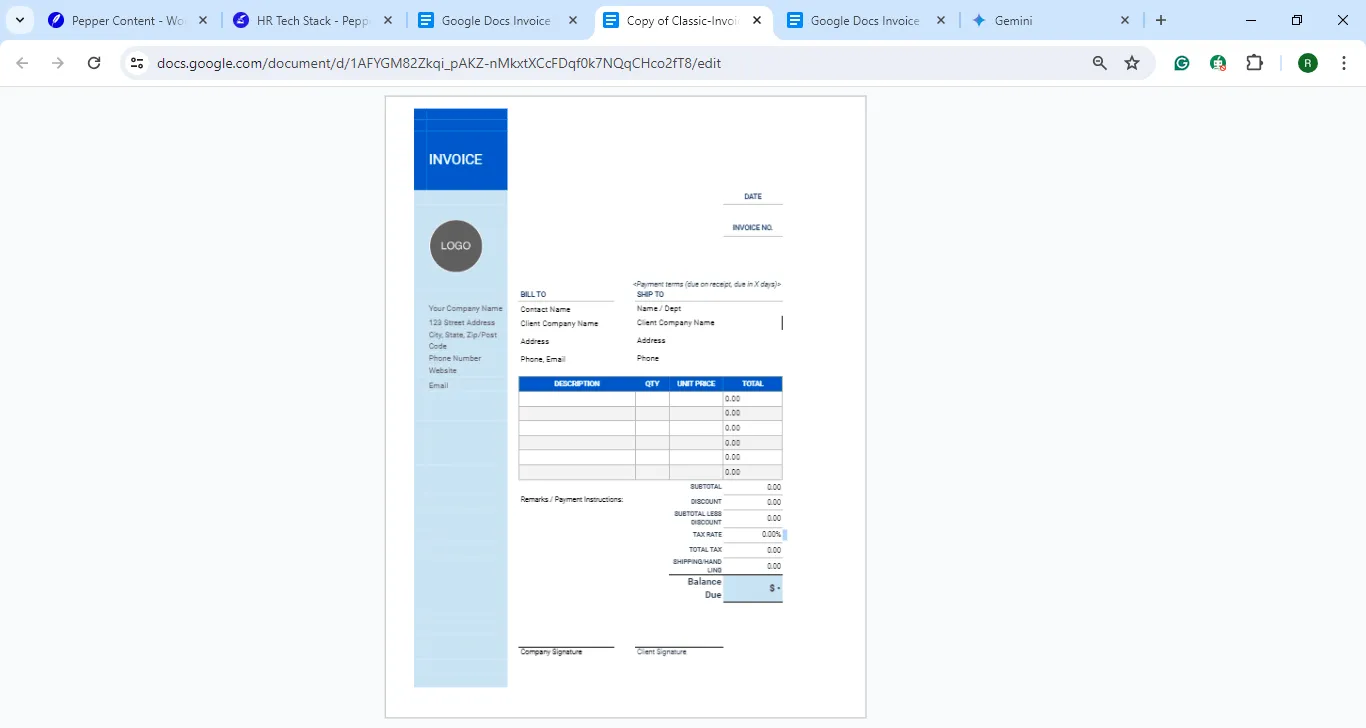Click Remarks / Payment Instructions text
This screenshot has height=728, width=1366.
coord(572,499)
